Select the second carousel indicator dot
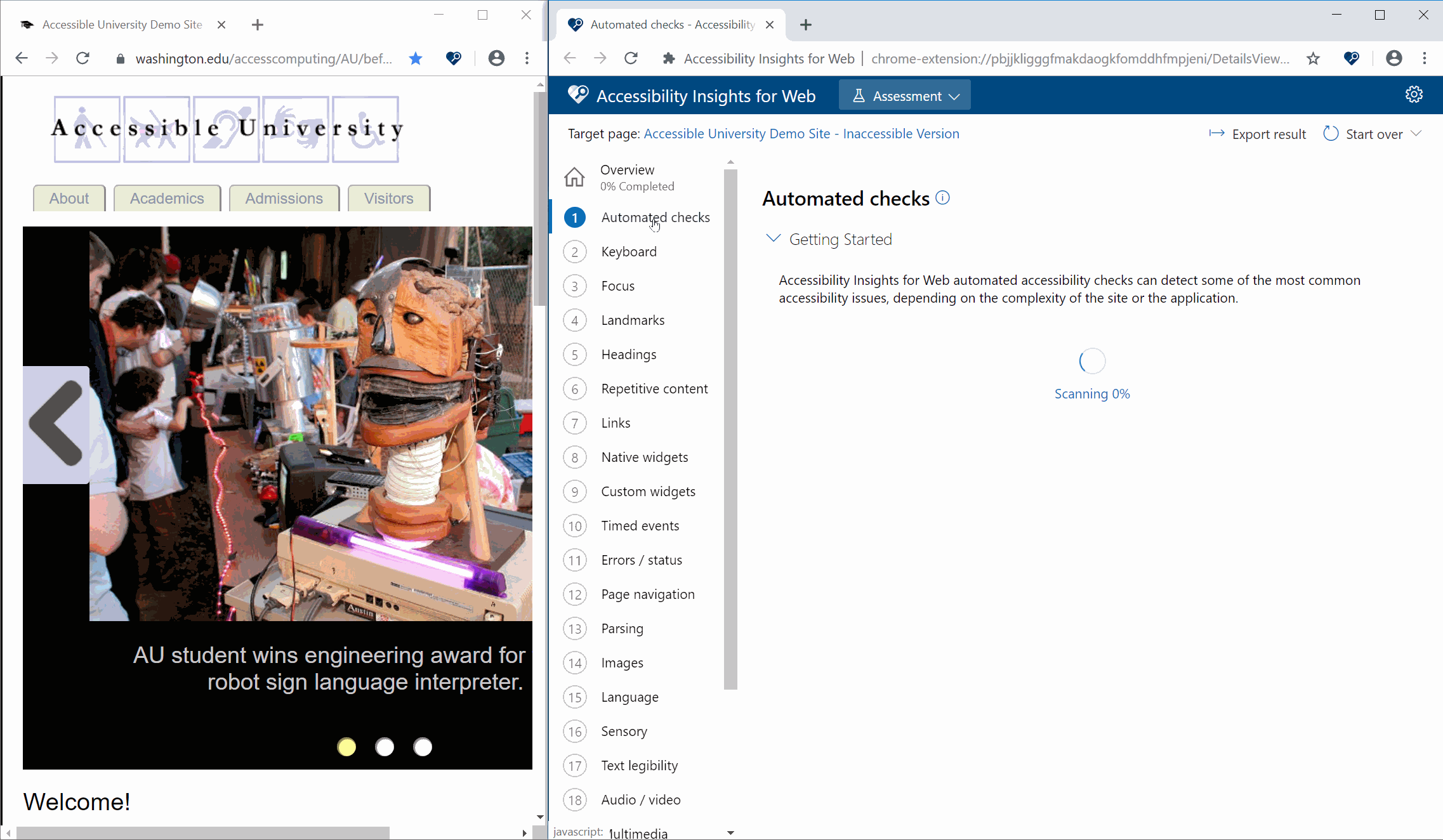This screenshot has height=840, width=1443. pyautogui.click(x=385, y=747)
